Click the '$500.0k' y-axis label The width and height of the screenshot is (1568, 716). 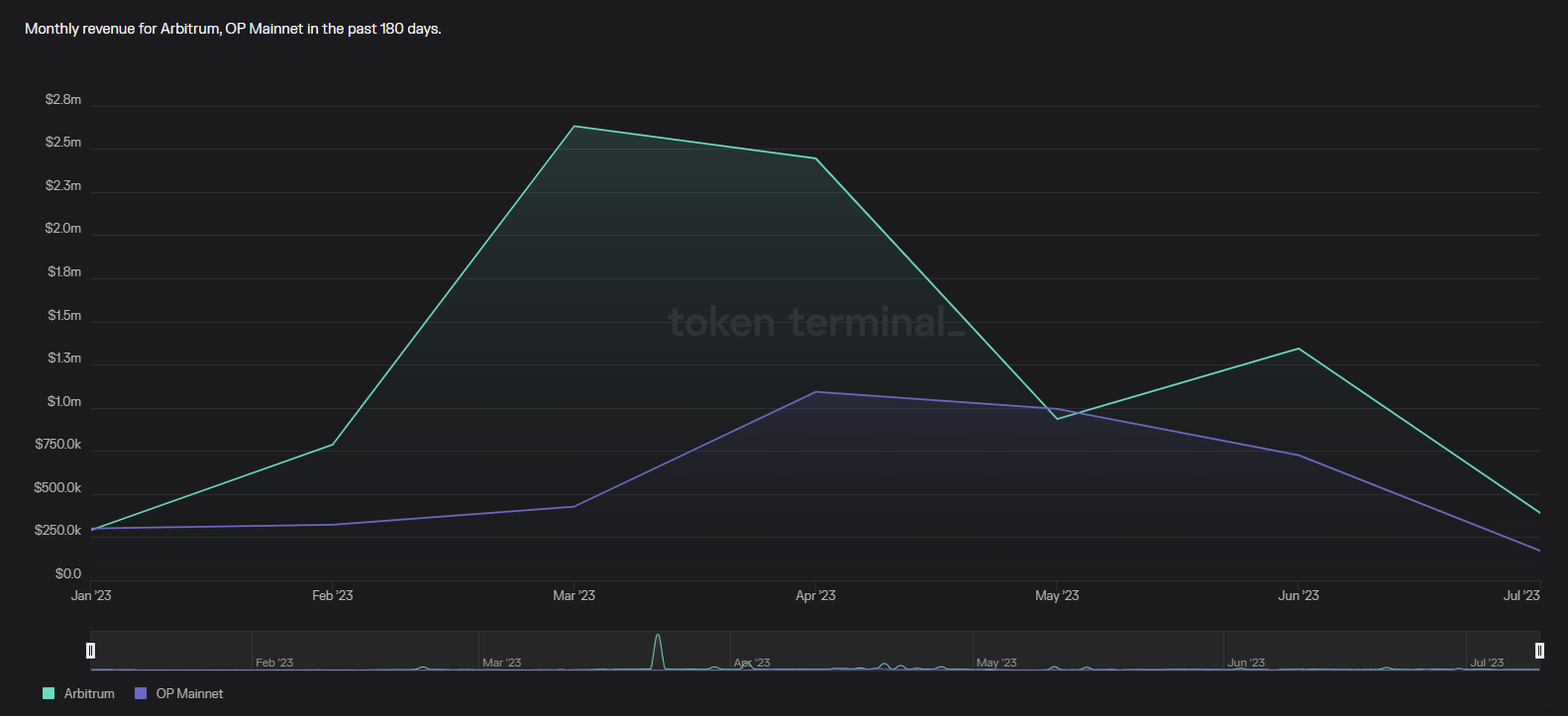[57, 487]
